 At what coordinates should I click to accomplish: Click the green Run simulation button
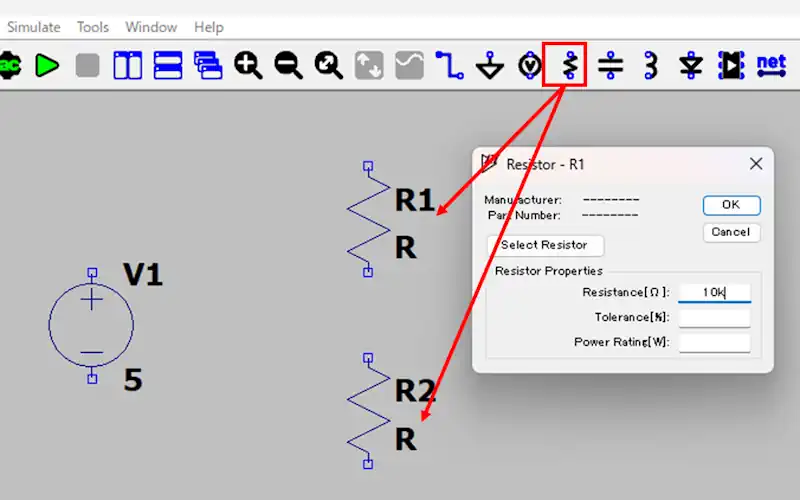pos(47,66)
